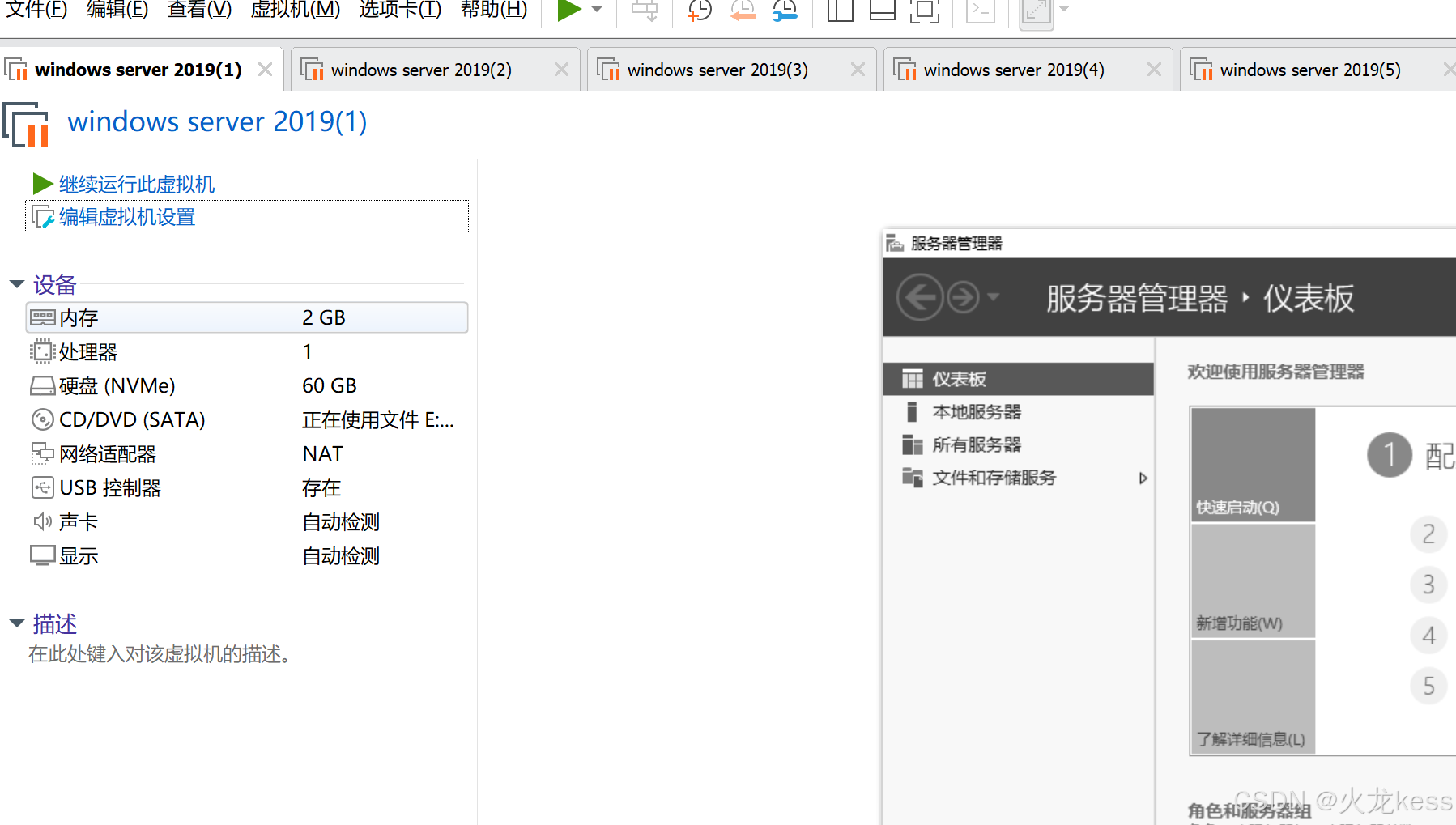The height and width of the screenshot is (825, 1456).
Task: Open the power options dropdown arrow
Action: [x=597, y=9]
